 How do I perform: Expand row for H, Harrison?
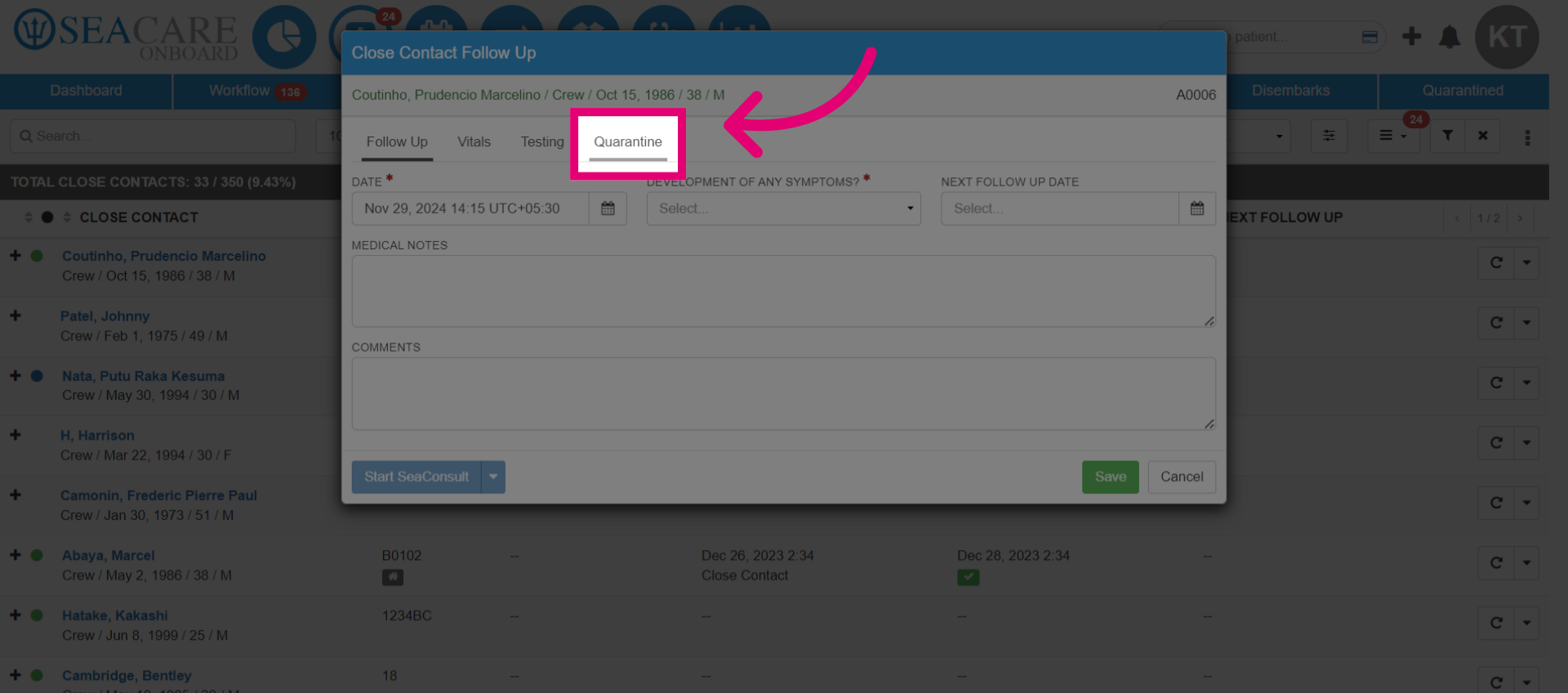click(x=15, y=436)
